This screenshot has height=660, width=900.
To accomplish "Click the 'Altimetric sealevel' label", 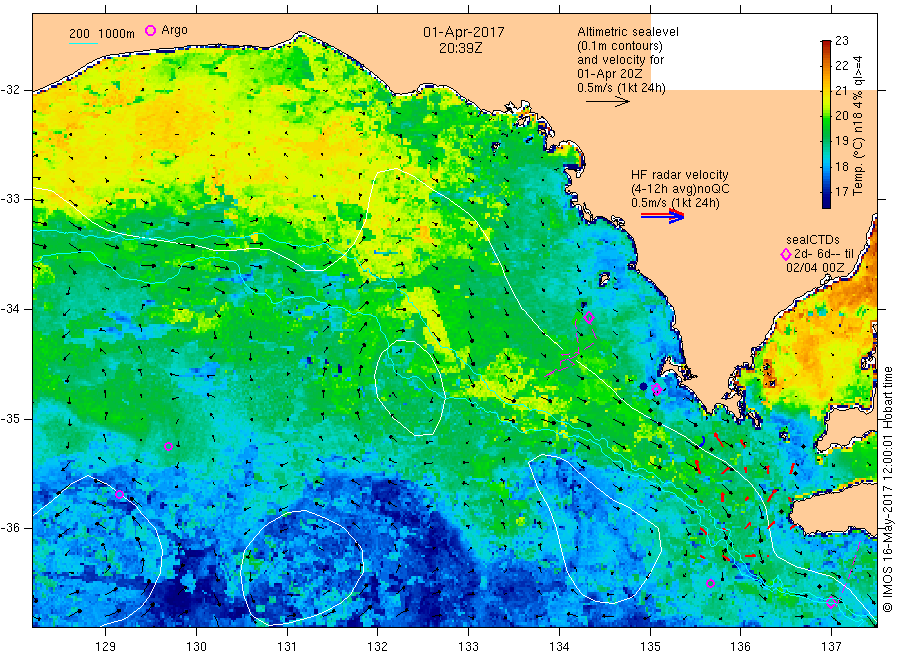I will click(x=628, y=32).
